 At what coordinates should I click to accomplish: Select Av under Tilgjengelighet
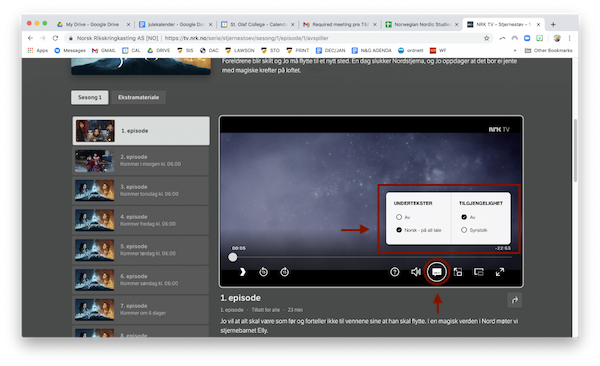pos(464,217)
